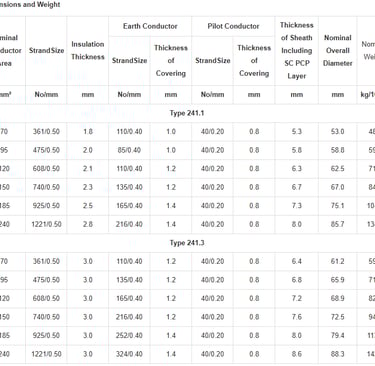The height and width of the screenshot is (366, 375).
Task: Click the insulation thickness value 2.0
Action: [x=88, y=150]
